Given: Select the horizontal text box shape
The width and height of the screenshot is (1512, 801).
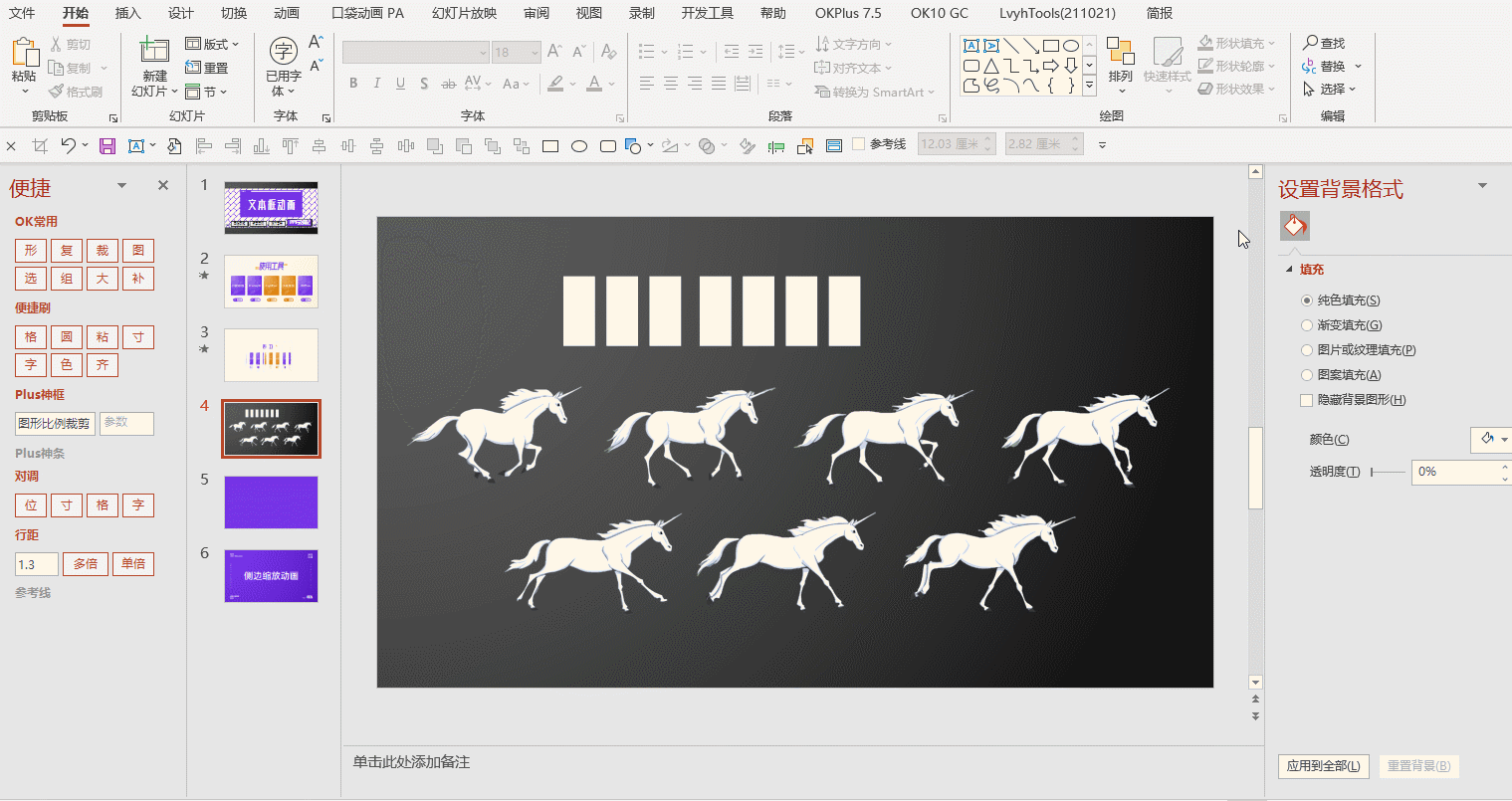Looking at the screenshot, I should coord(972,46).
